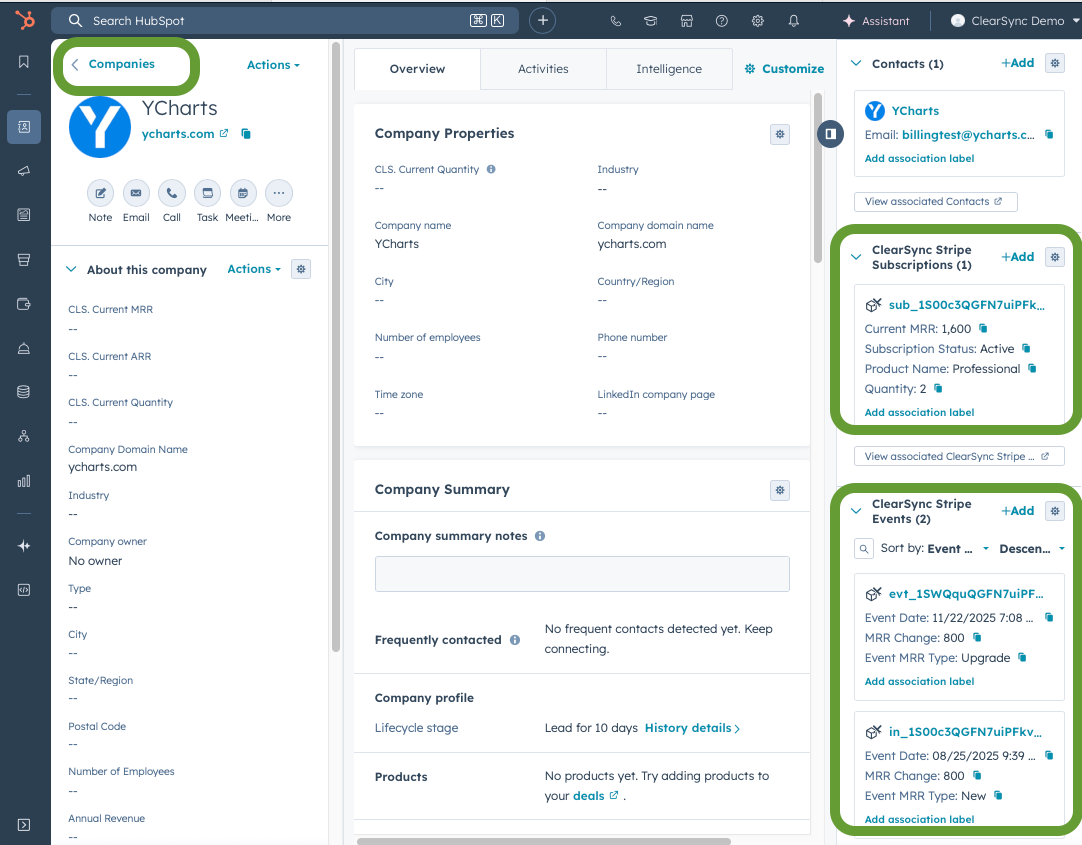Click +Add in ClearSync Stripe Events

coord(1018,510)
